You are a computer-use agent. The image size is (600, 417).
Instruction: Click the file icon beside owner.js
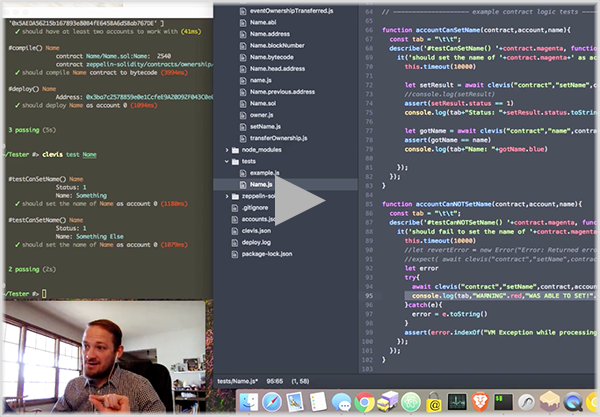pos(243,115)
